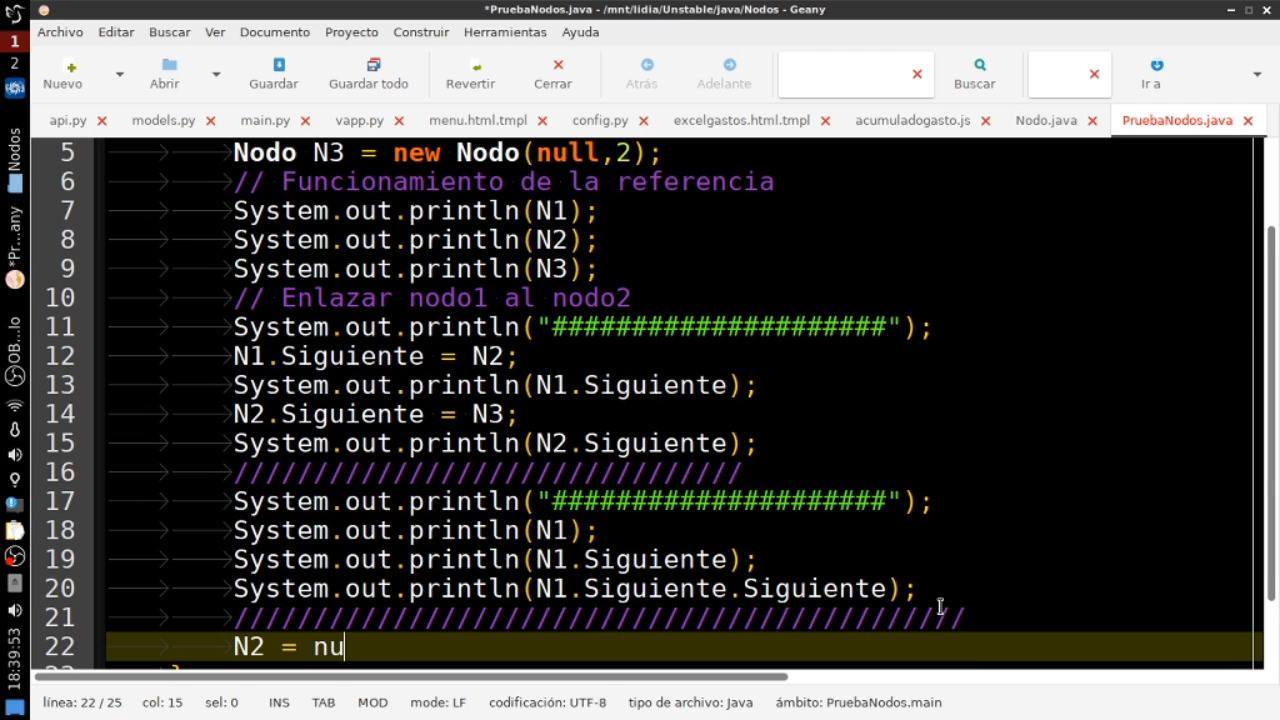This screenshot has width=1280, height=720.
Task: Close the config.py tab
Action: tap(643, 120)
